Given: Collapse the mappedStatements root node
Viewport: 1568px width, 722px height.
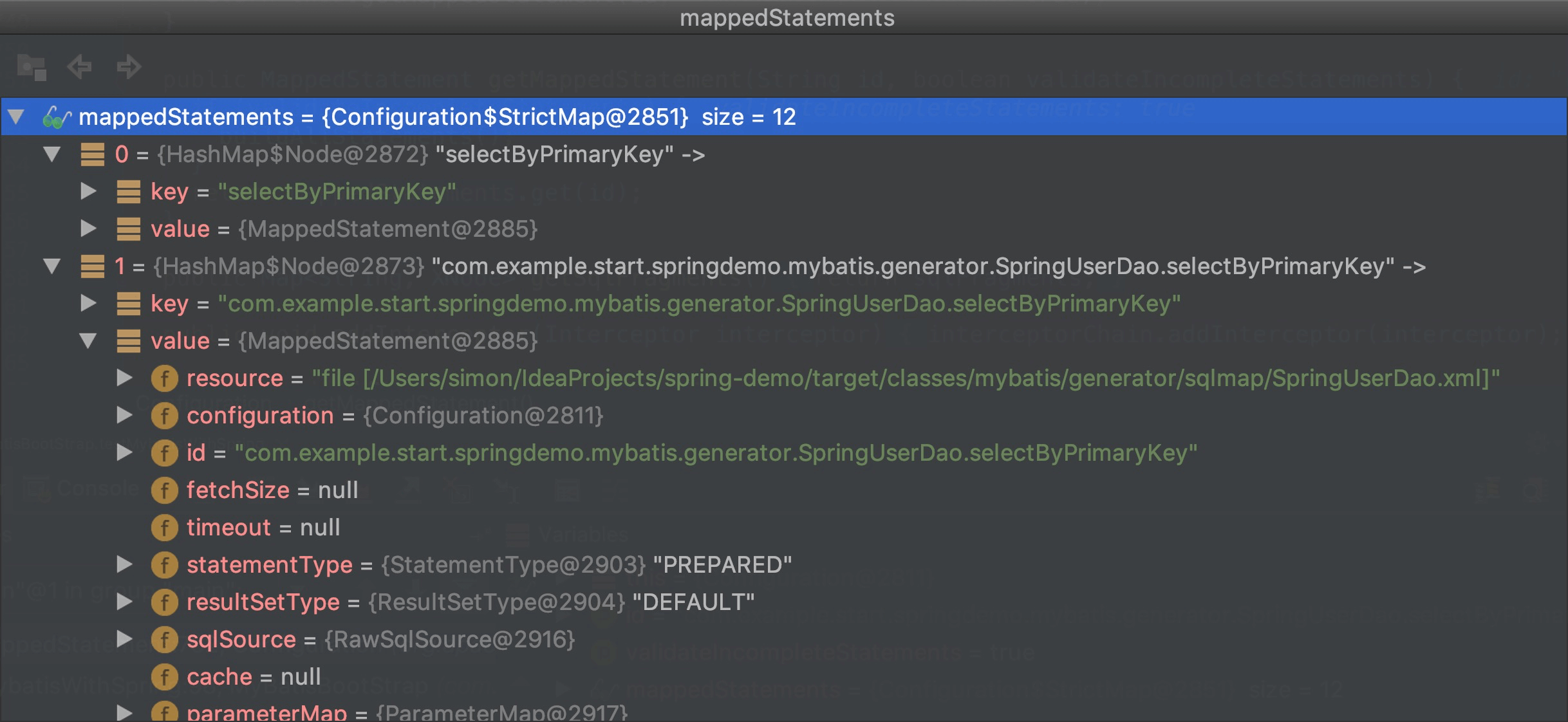Looking at the screenshot, I should pyautogui.click(x=16, y=117).
